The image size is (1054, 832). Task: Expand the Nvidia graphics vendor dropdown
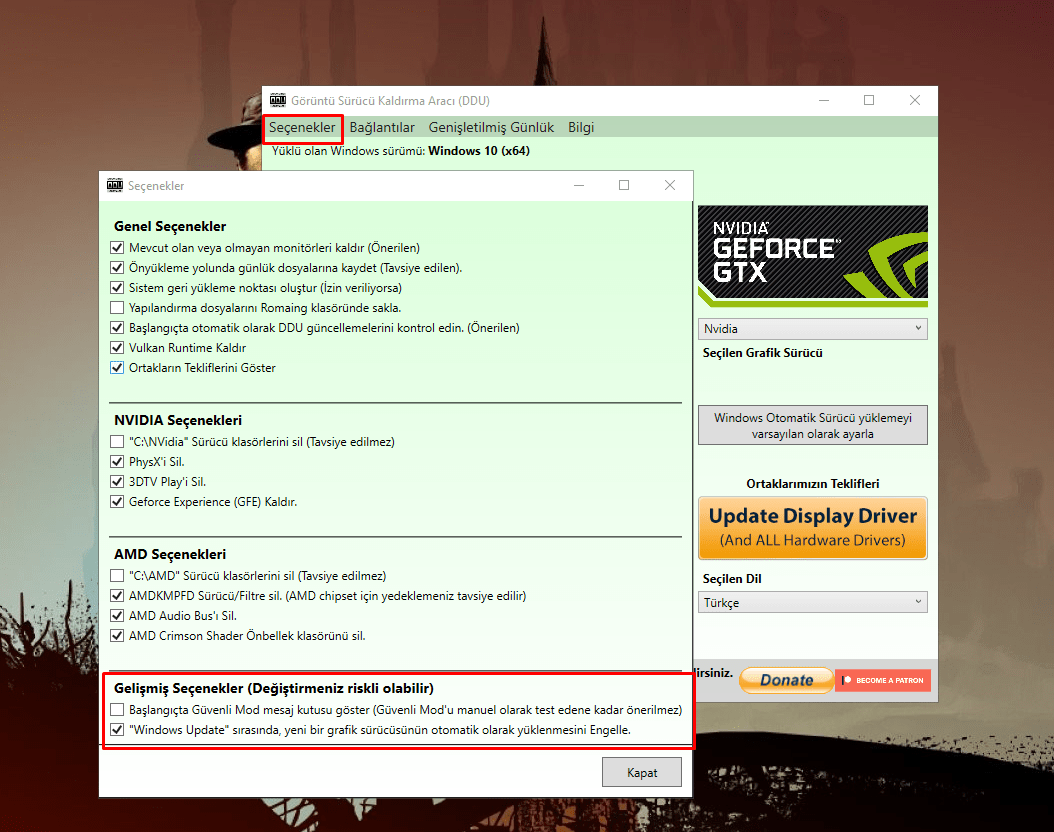coord(813,329)
